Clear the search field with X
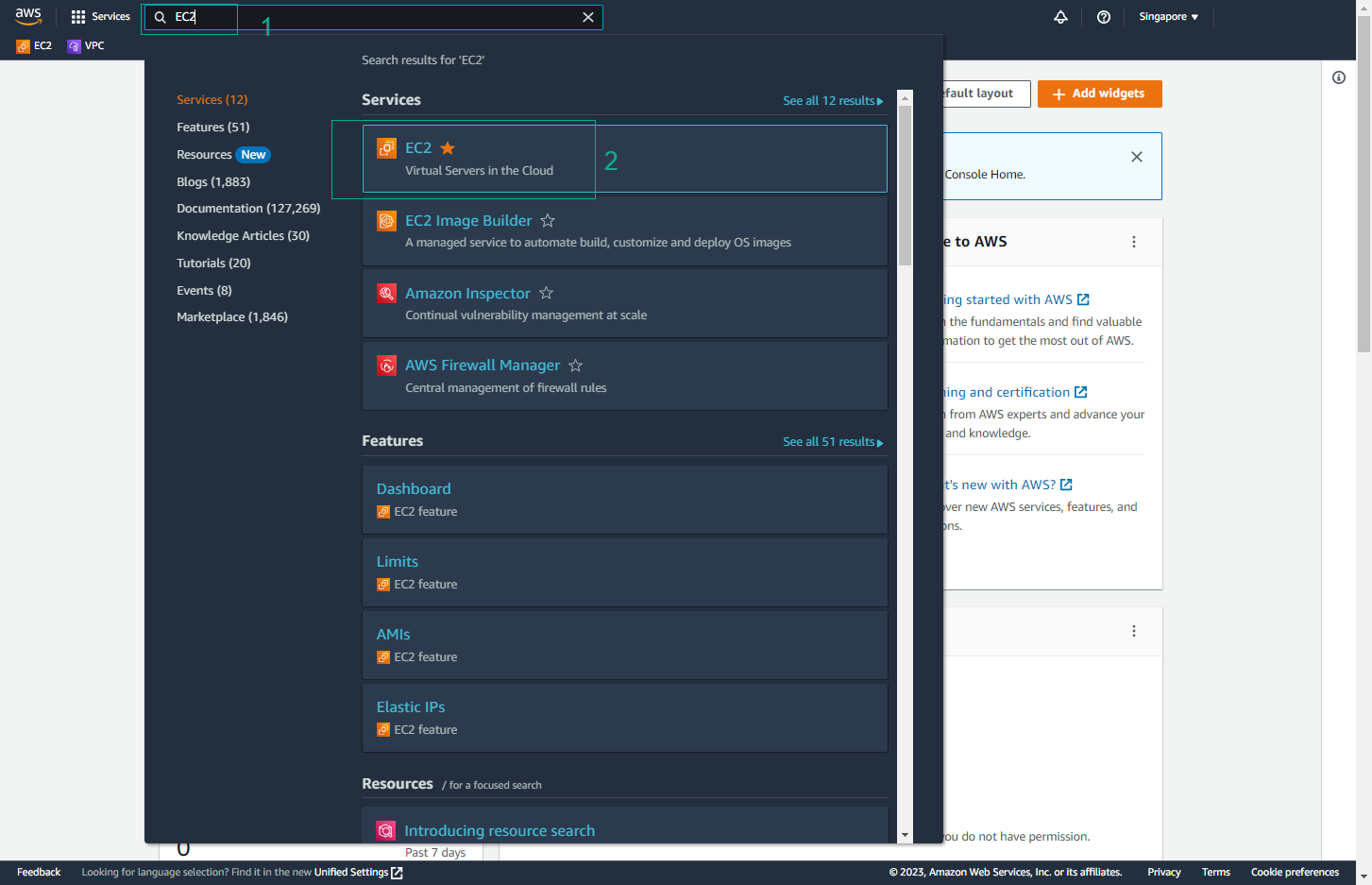 (588, 17)
